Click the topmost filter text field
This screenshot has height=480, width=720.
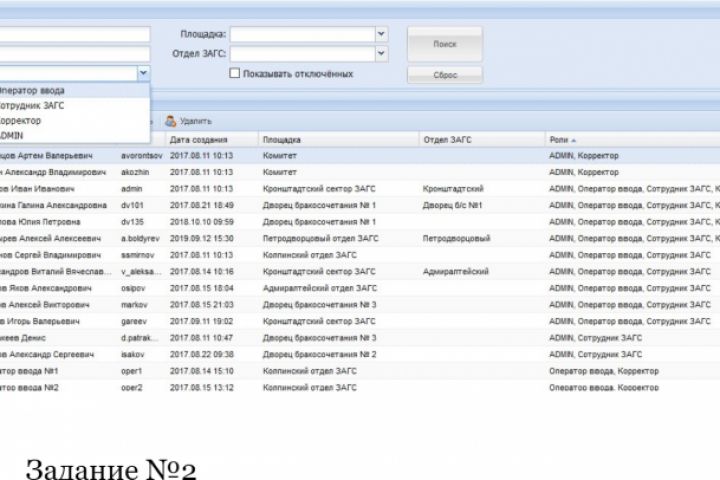coord(75,34)
